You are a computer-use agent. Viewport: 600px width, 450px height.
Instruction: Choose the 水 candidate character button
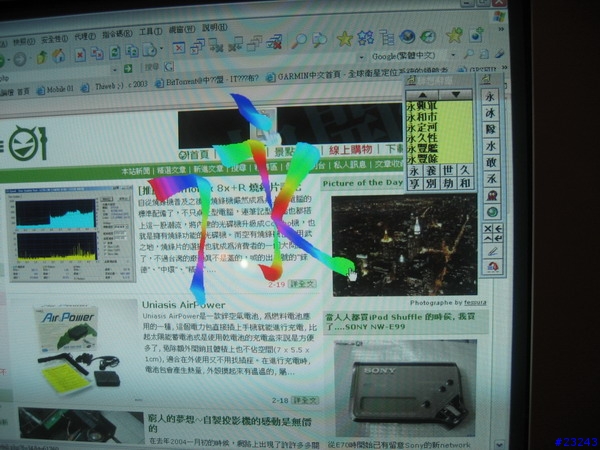(x=491, y=146)
